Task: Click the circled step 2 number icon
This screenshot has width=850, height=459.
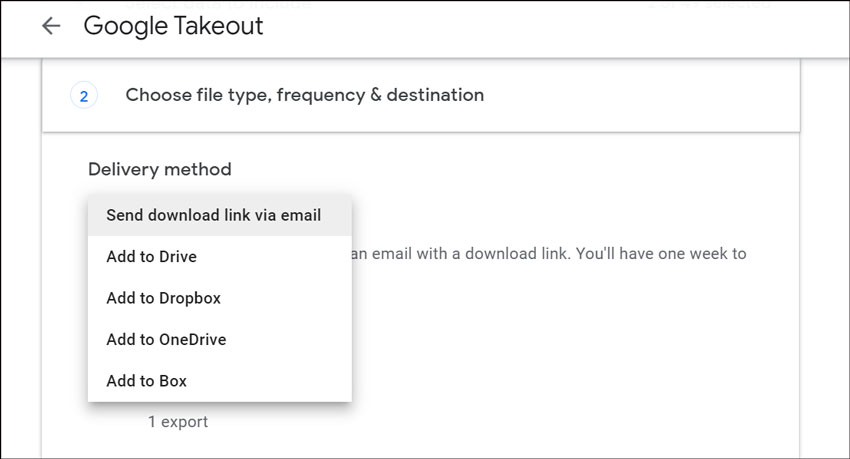Action: (x=84, y=96)
